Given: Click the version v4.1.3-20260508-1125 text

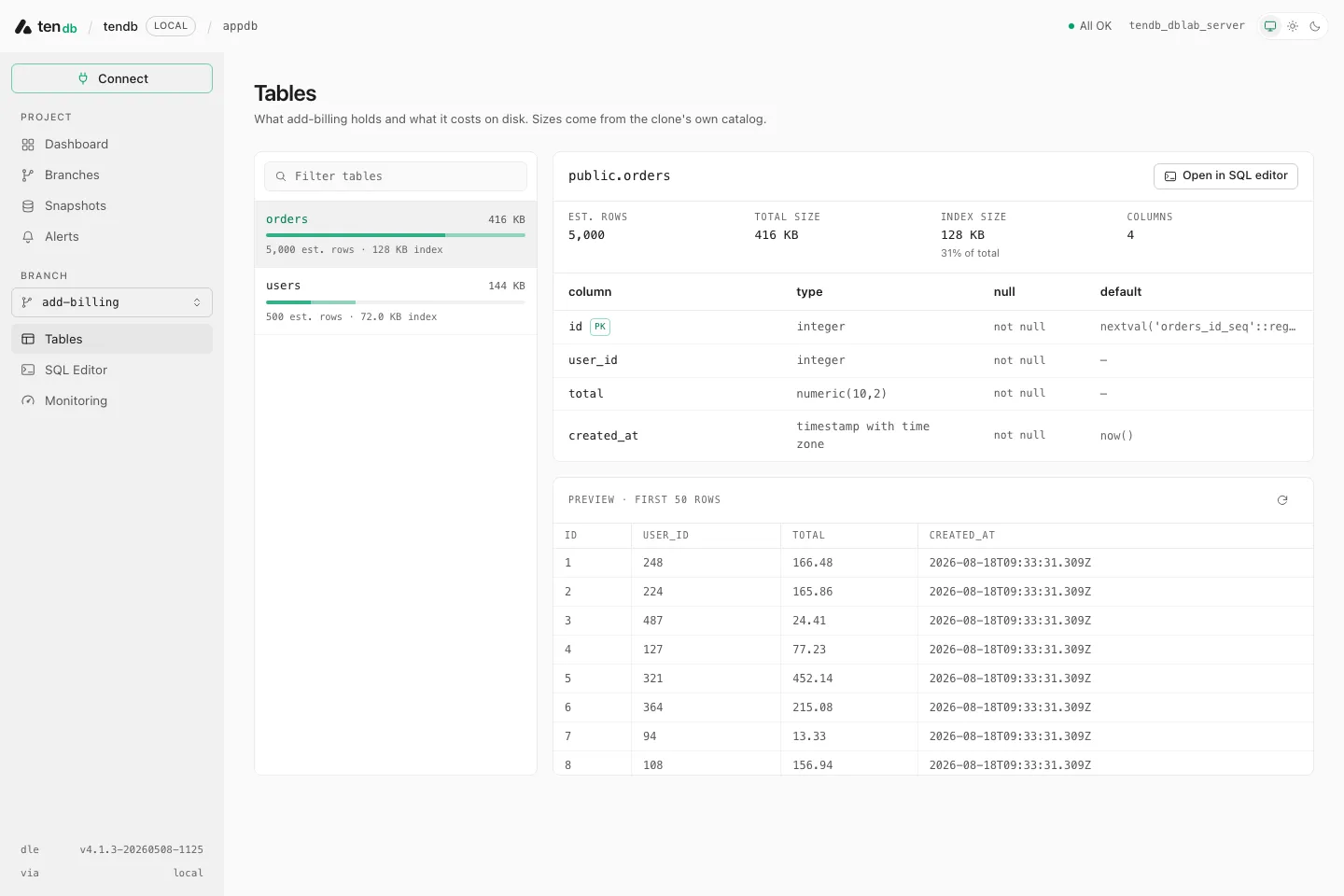Looking at the screenshot, I should 142,850.
